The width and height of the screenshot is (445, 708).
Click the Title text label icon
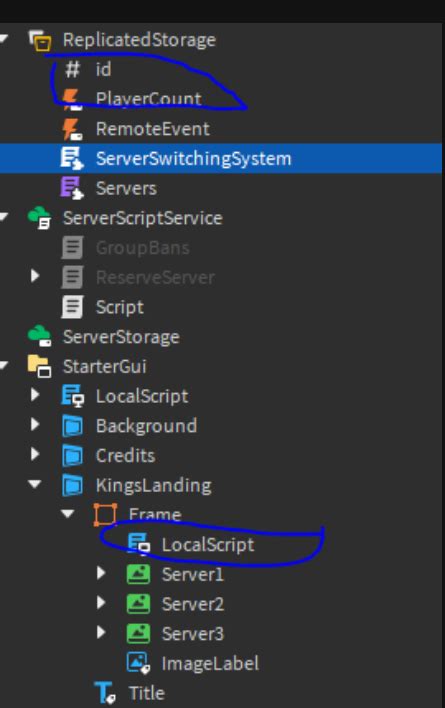click(105, 693)
